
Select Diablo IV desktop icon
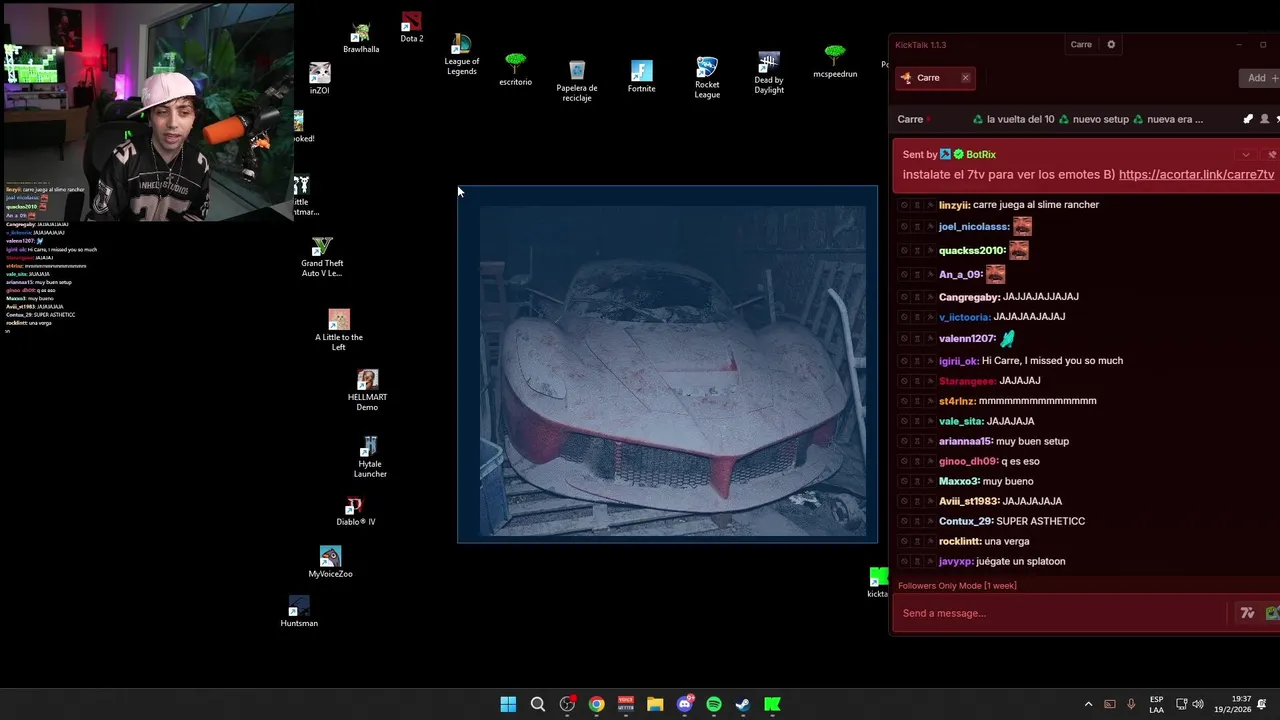pyautogui.click(x=355, y=512)
